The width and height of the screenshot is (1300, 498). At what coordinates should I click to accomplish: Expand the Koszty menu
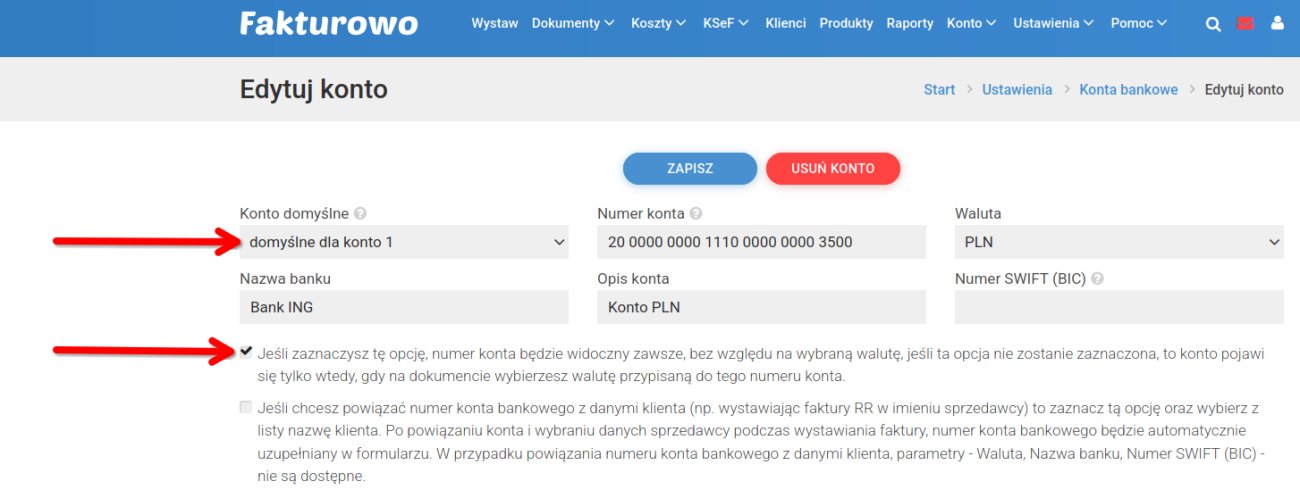pos(658,23)
